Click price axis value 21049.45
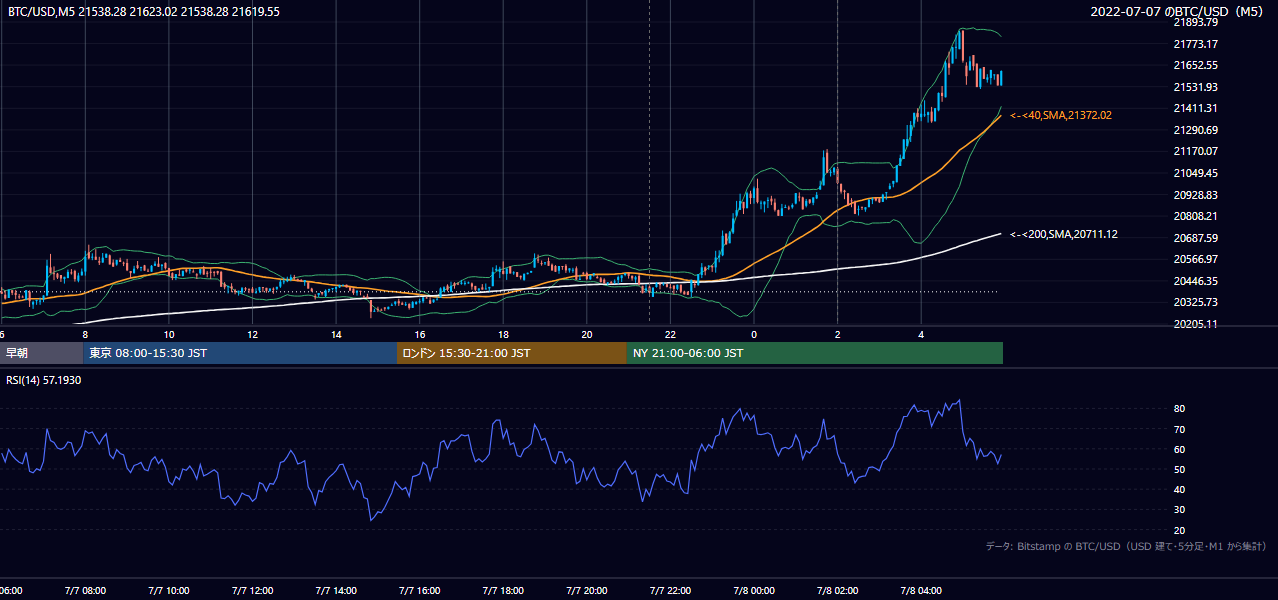1278x600 pixels. point(1195,173)
